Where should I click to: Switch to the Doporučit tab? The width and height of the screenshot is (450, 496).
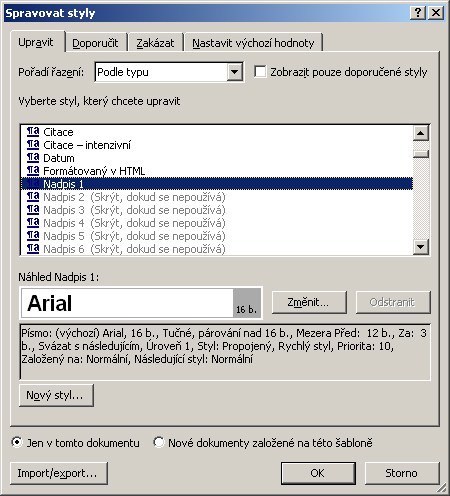click(x=95, y=43)
